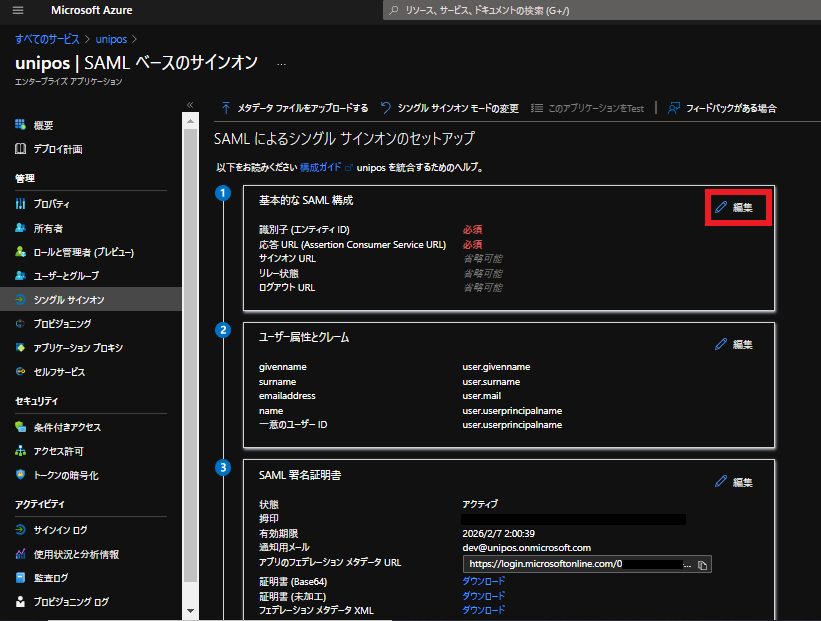The height and width of the screenshot is (621, 821).
Task: Click the sidebar scrollbar up arrow
Action: click(190, 121)
